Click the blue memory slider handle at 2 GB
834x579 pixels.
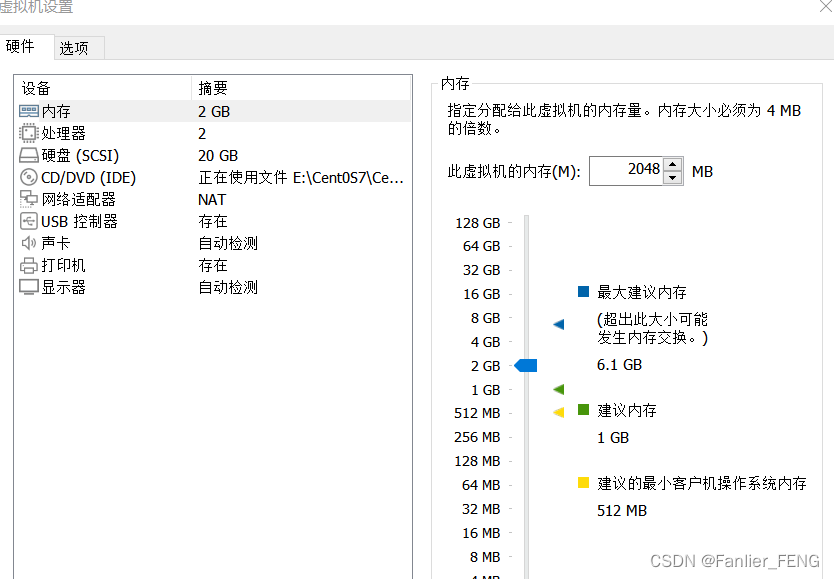point(525,366)
